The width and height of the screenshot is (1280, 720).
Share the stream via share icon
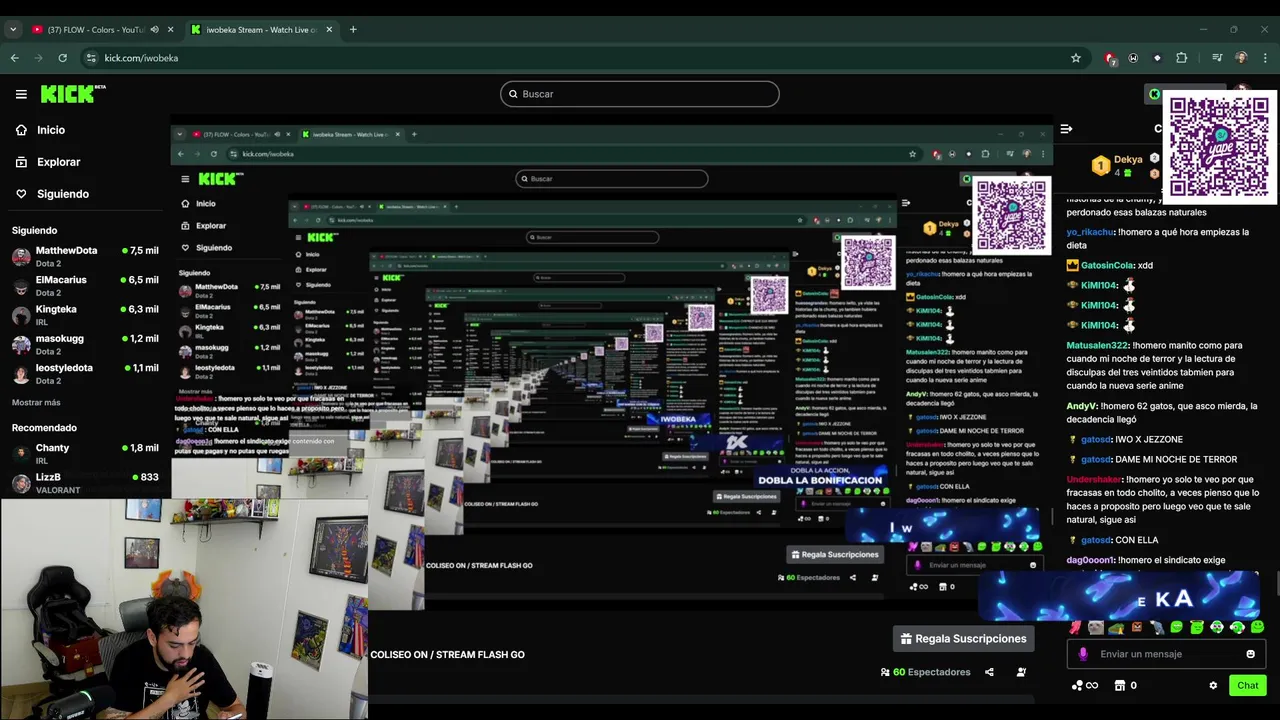point(989,672)
